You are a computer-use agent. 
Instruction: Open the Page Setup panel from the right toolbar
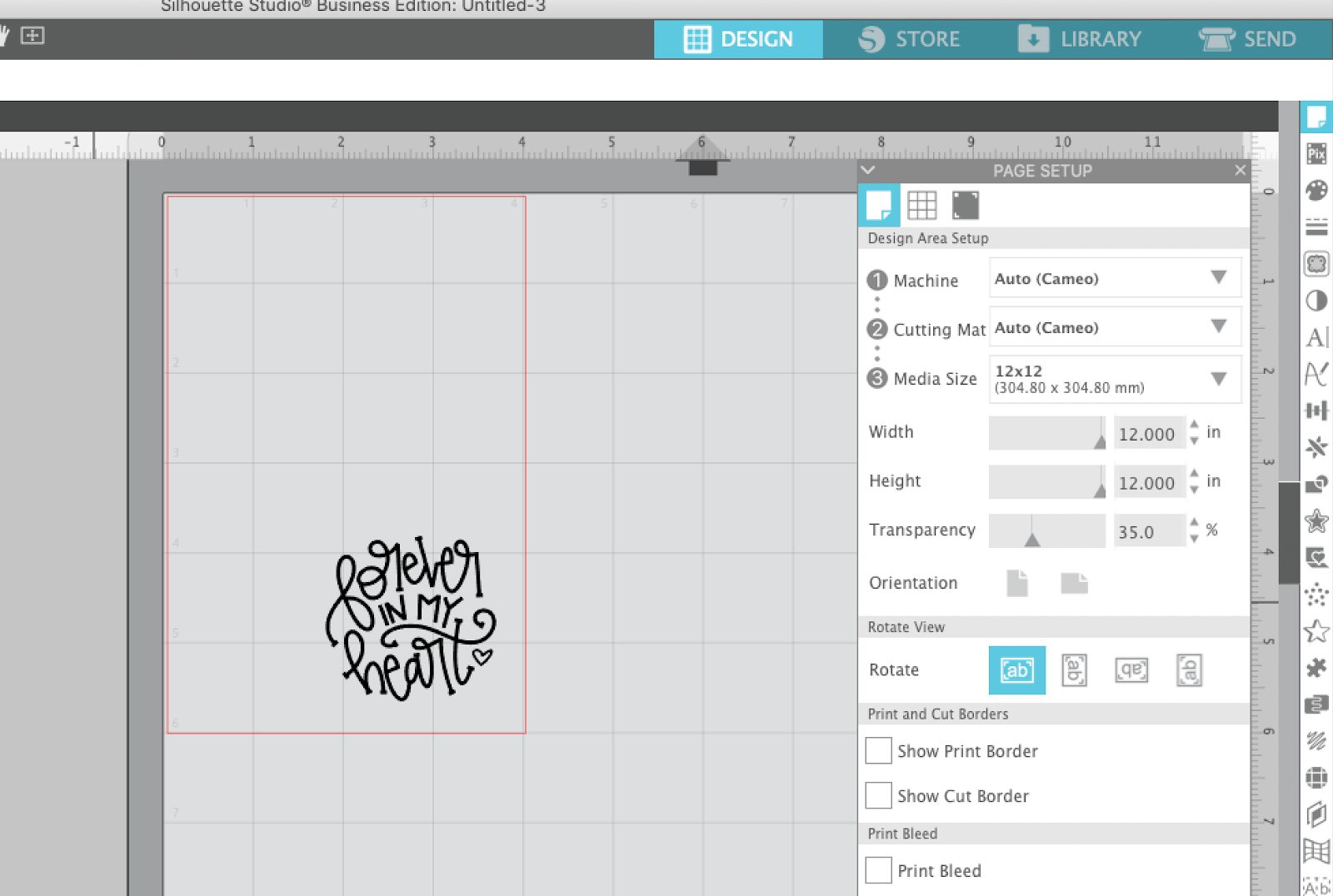pos(1317,117)
